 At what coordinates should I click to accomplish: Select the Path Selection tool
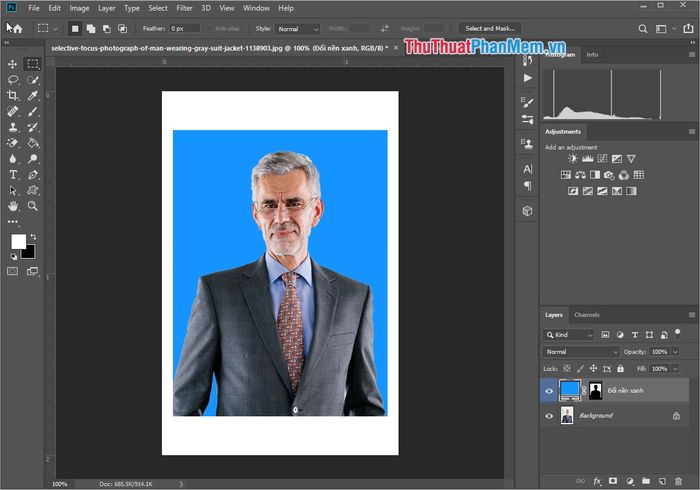(x=12, y=190)
